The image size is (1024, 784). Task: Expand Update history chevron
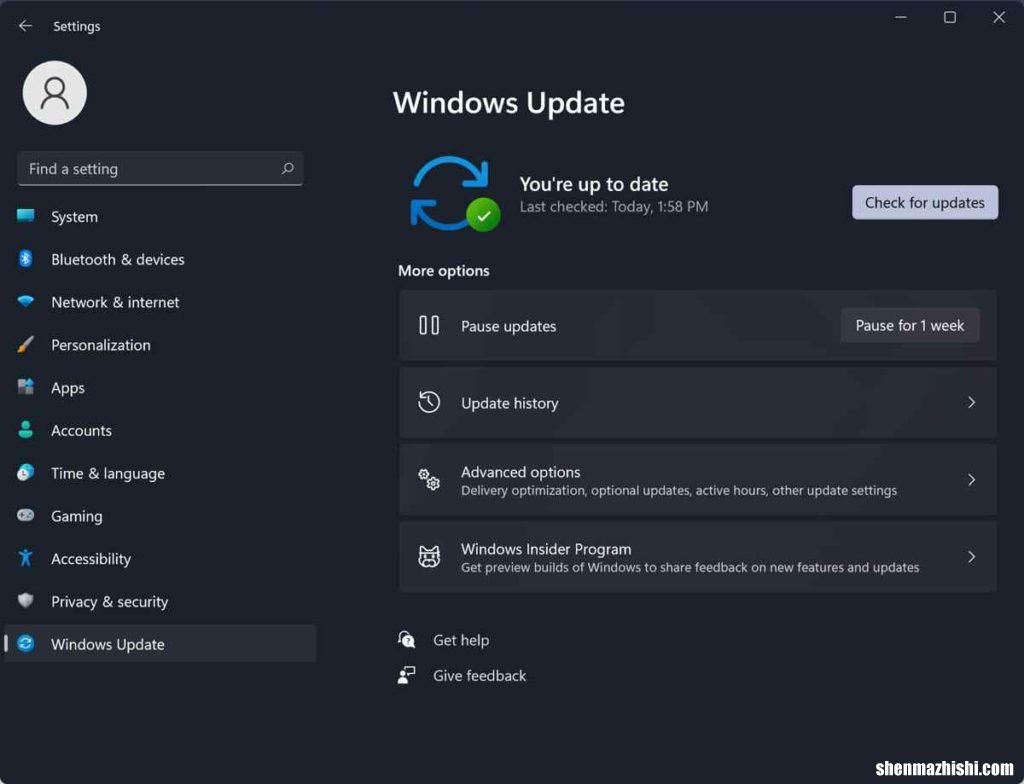click(971, 402)
